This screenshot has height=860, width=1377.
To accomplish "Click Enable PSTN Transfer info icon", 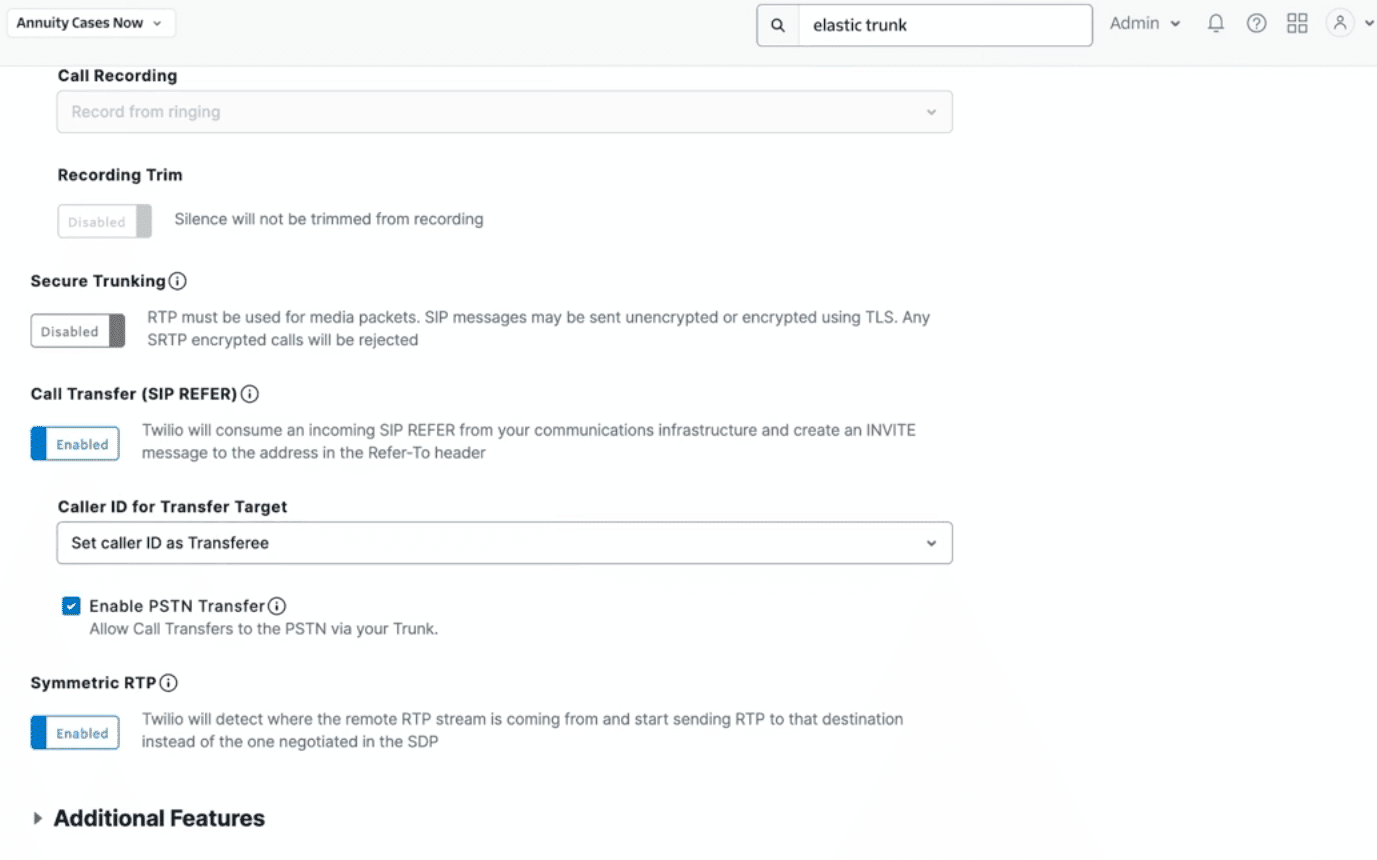I will 277,606.
